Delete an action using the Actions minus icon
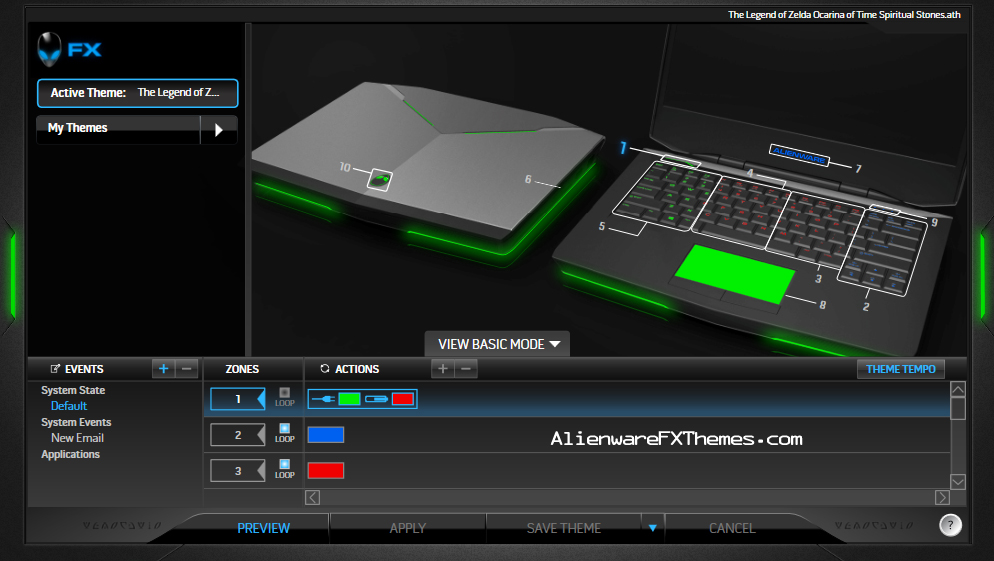 (x=466, y=369)
